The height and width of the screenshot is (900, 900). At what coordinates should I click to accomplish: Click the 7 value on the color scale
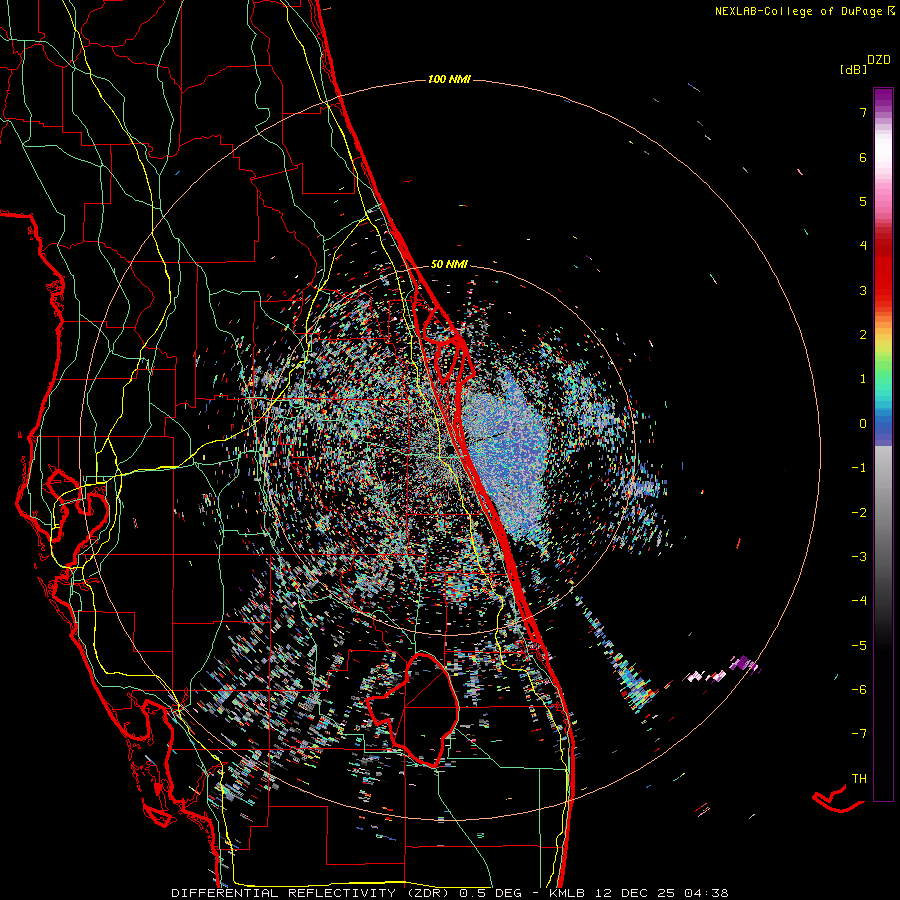(863, 112)
